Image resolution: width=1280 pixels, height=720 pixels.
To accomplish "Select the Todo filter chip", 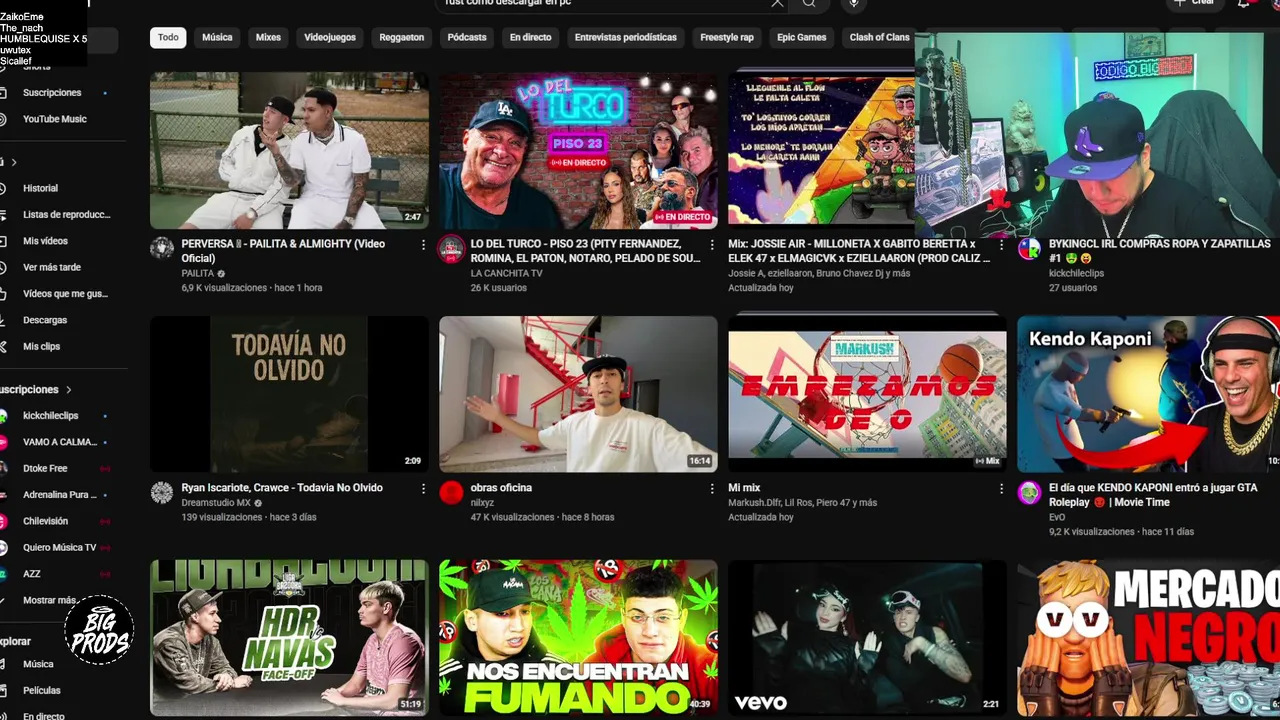I will click(168, 37).
